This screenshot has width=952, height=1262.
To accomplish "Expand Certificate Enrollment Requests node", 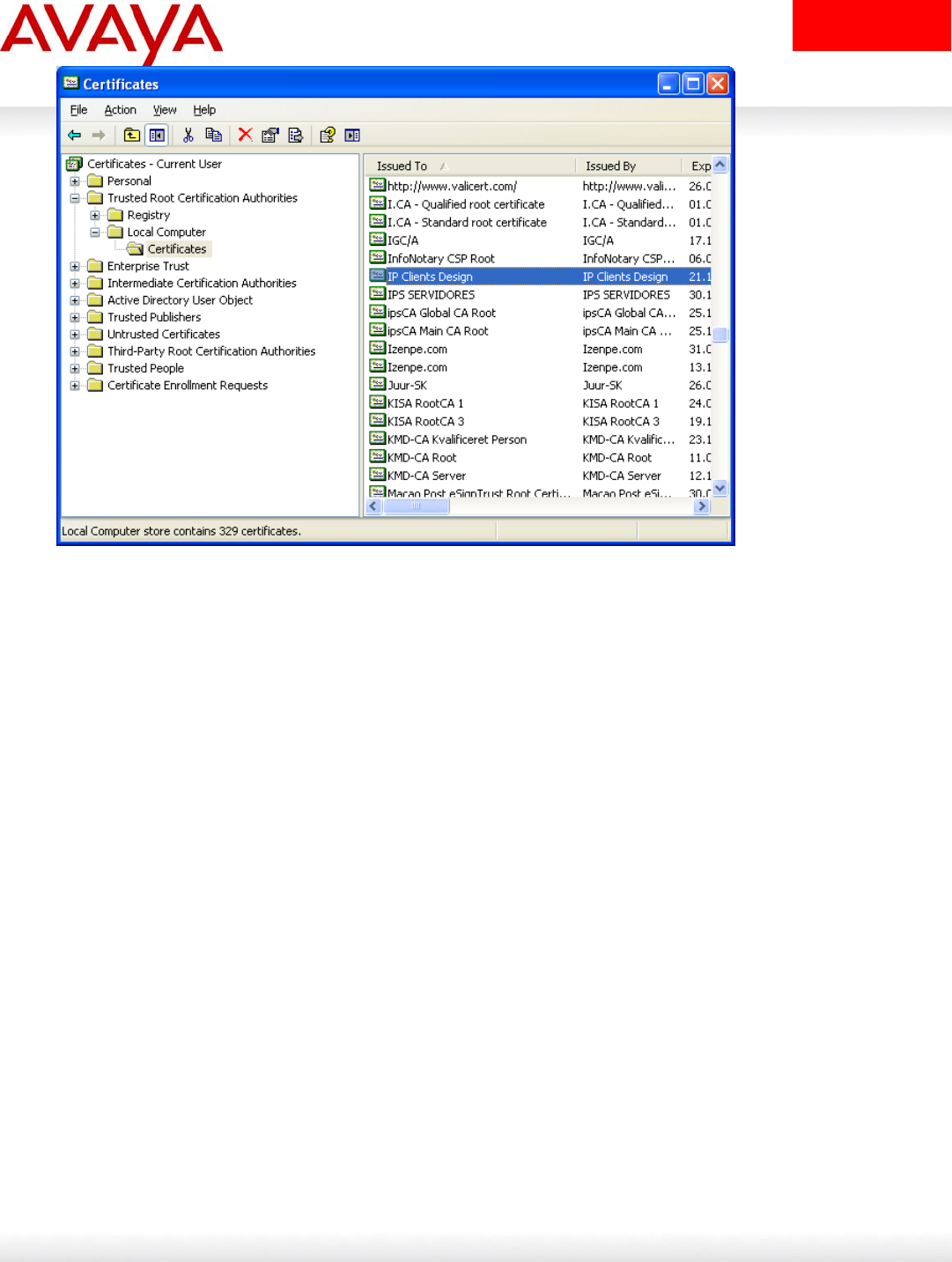I will click(x=75, y=386).
